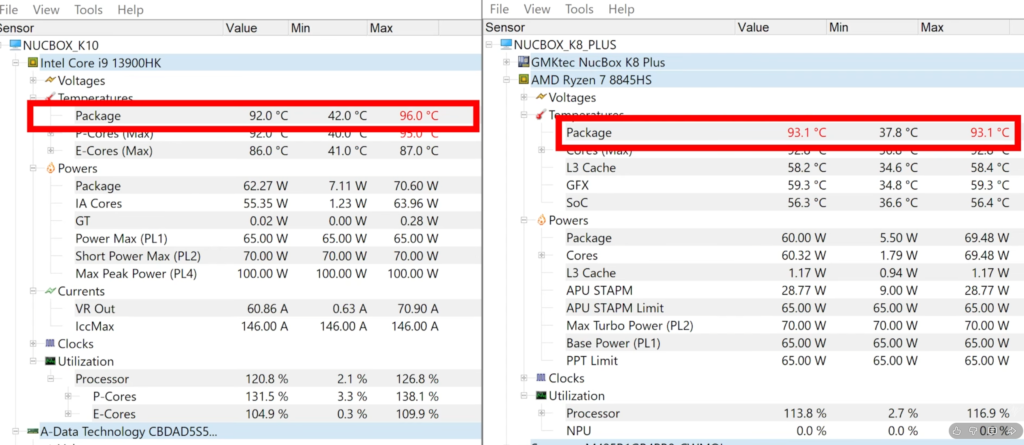Viewport: 1024px width, 445px height.
Task: Collapse the Powers node under AMD Ryzen 7
Action: pos(524,221)
